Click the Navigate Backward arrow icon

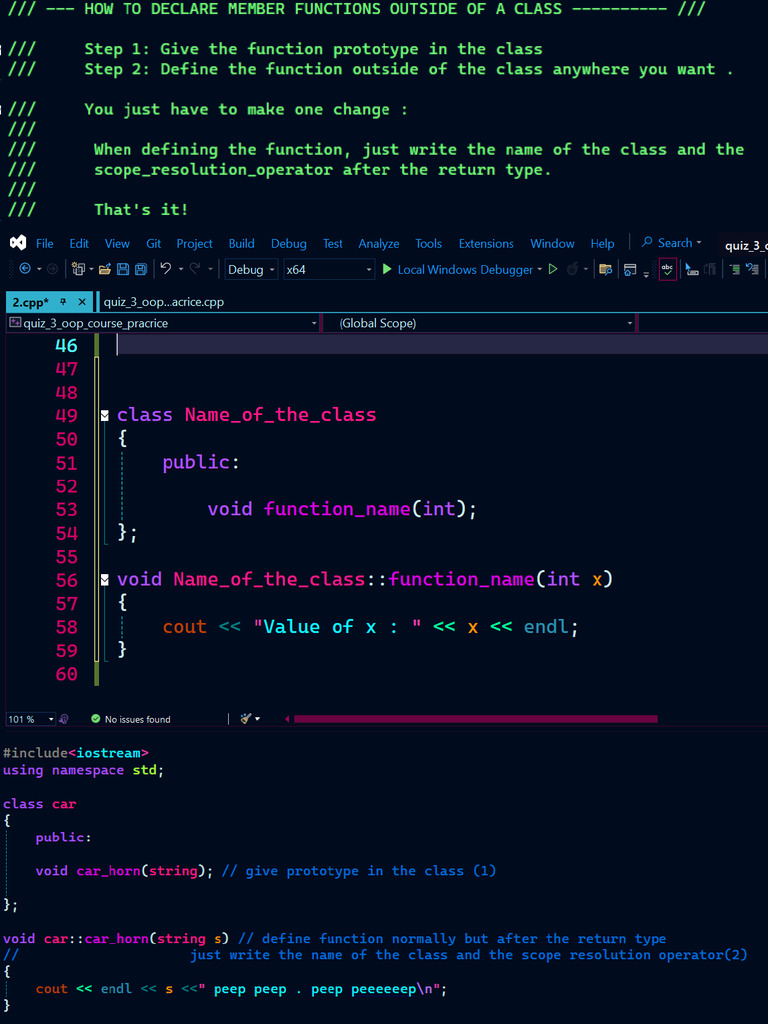[x=25, y=269]
